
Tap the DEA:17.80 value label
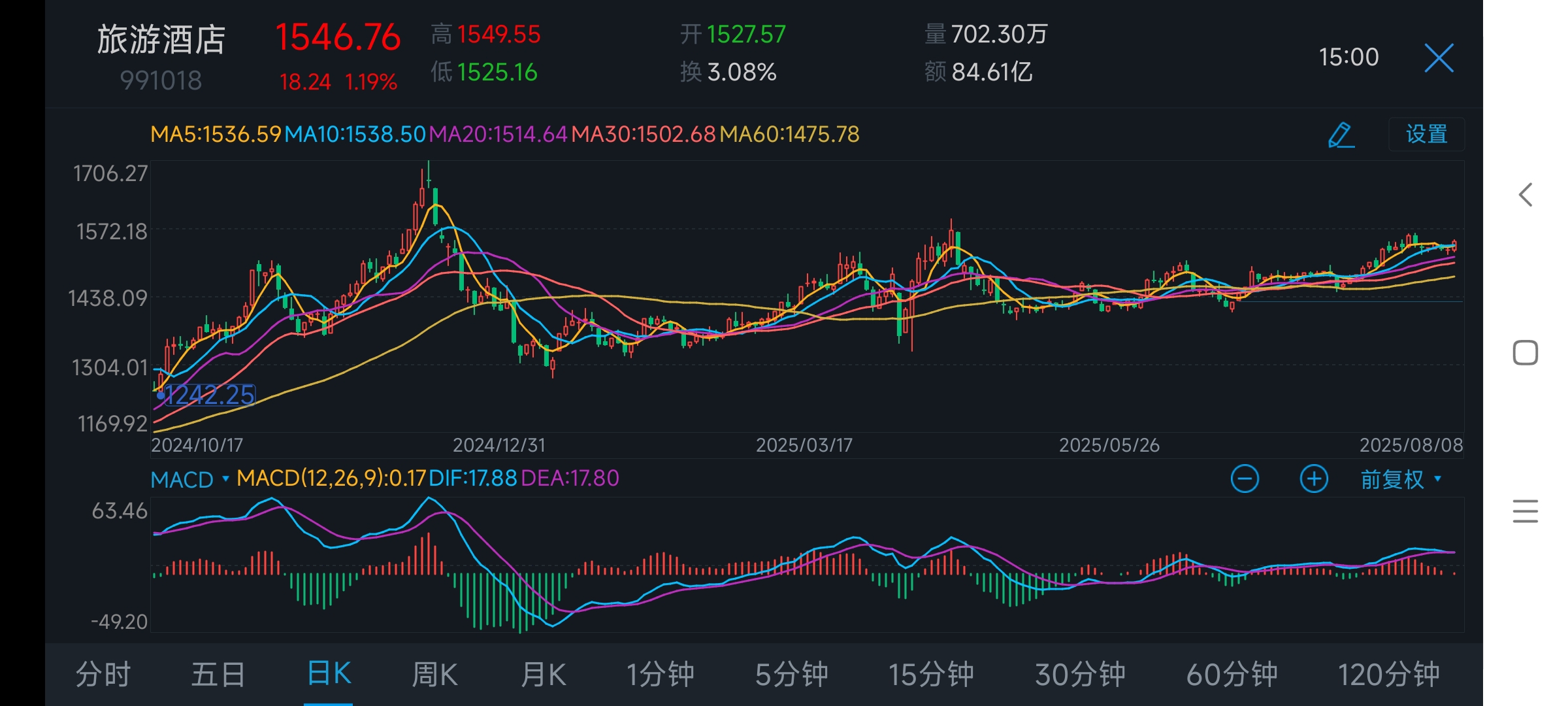point(570,479)
